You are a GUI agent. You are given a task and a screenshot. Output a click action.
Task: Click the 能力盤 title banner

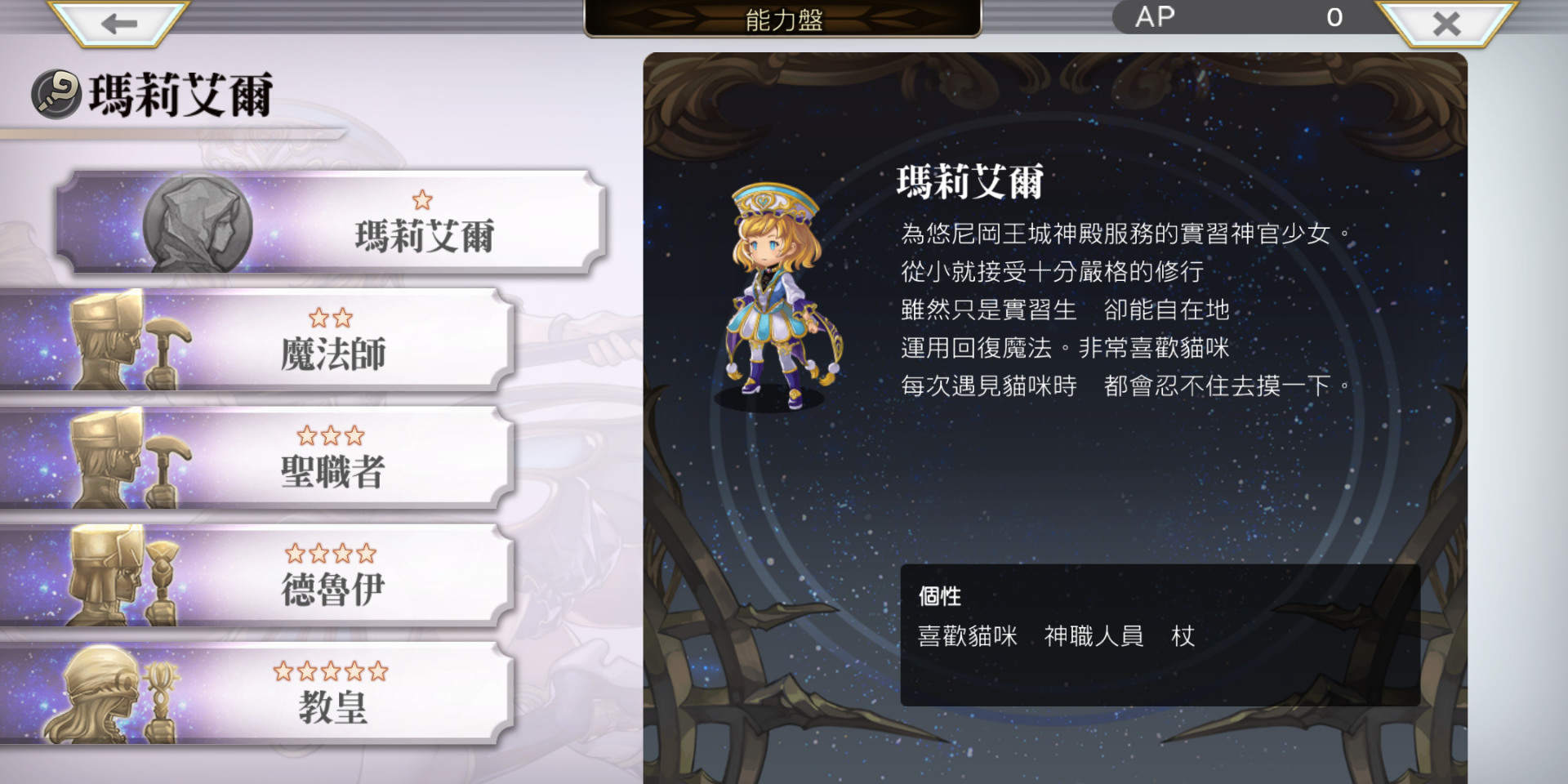point(782,18)
